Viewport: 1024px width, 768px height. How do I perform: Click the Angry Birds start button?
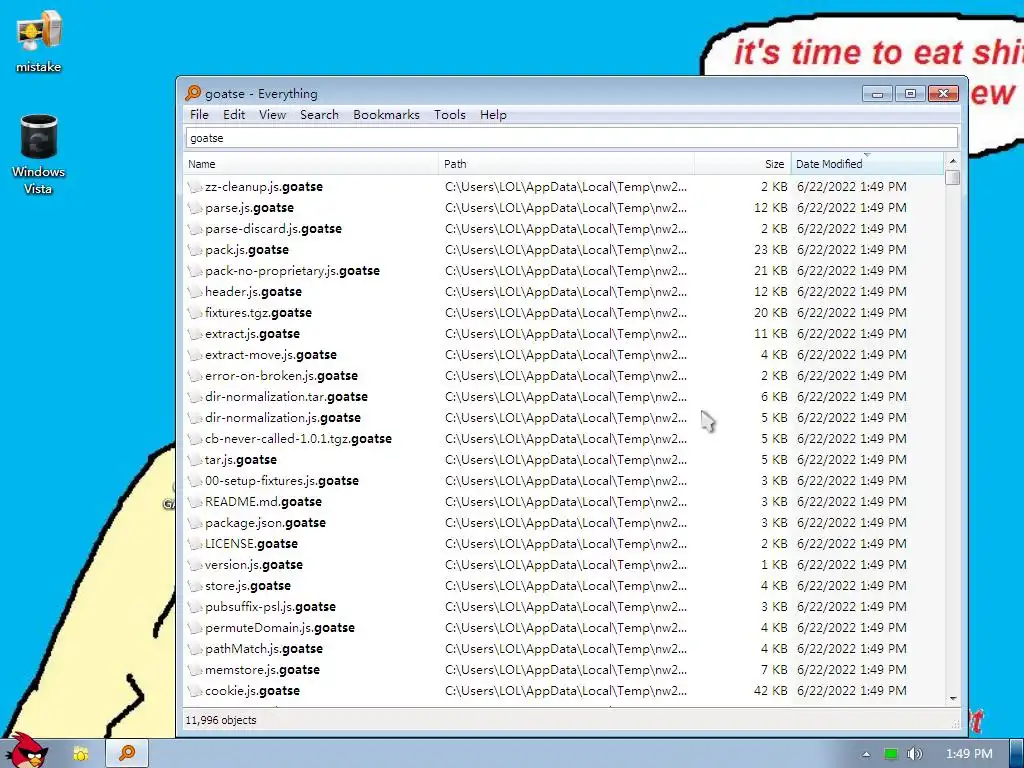click(27, 750)
